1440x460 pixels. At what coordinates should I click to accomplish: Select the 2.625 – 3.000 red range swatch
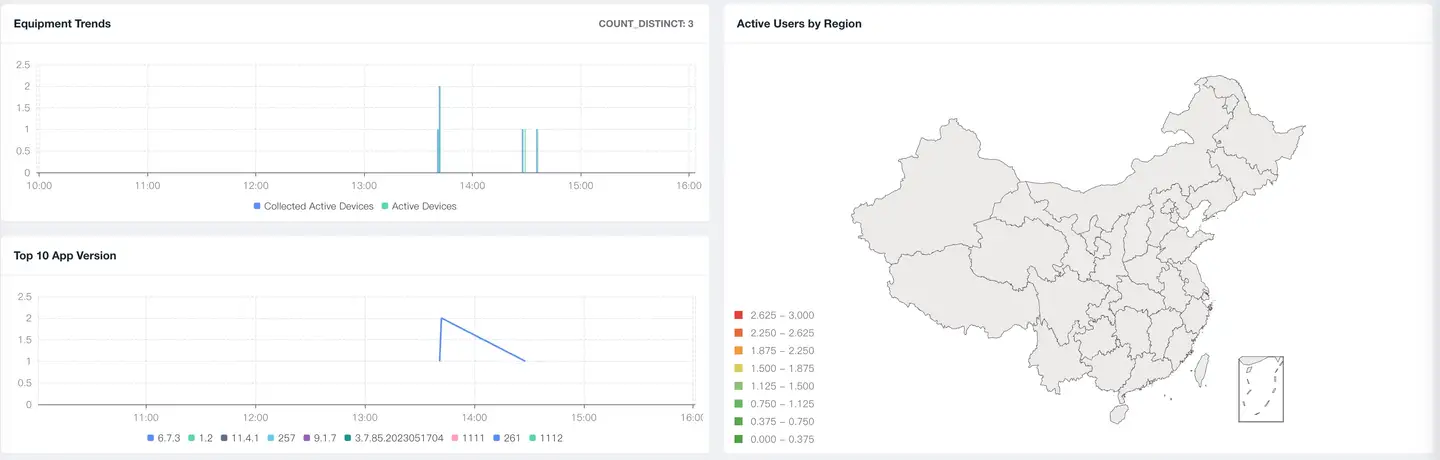pyautogui.click(x=738, y=315)
